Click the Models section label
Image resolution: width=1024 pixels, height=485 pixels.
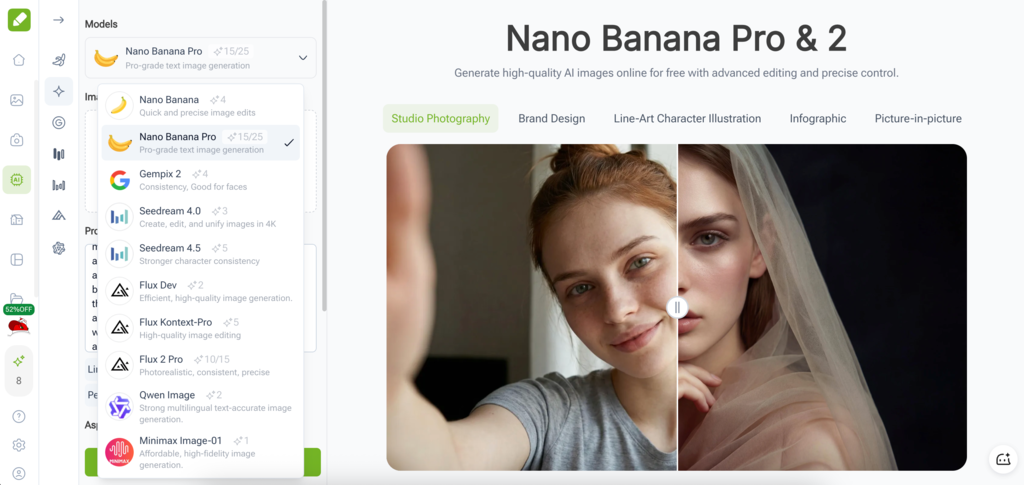tap(101, 24)
